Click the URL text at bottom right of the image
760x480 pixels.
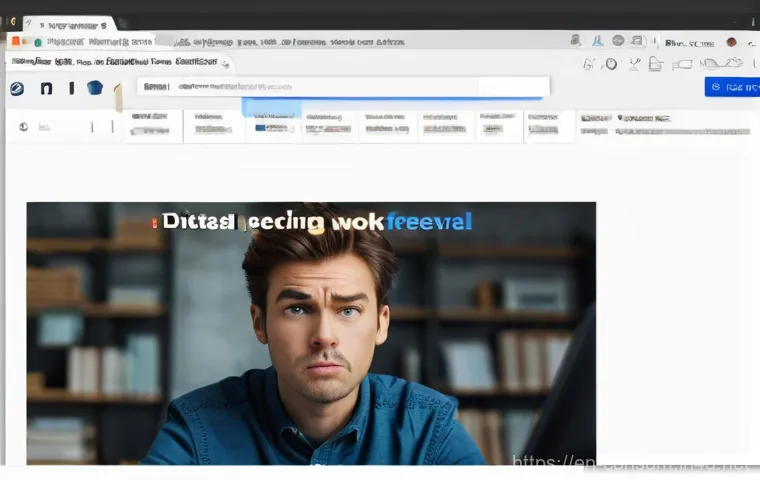634,464
